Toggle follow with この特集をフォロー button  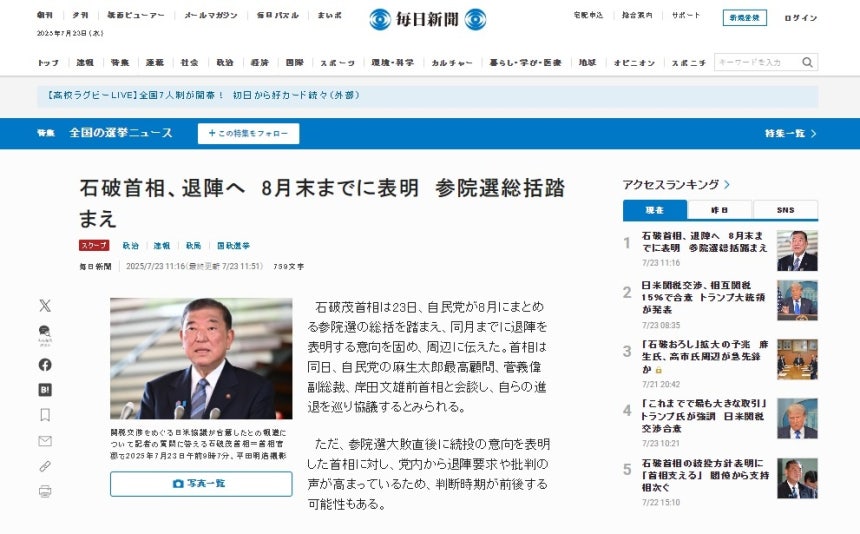[x=248, y=133]
